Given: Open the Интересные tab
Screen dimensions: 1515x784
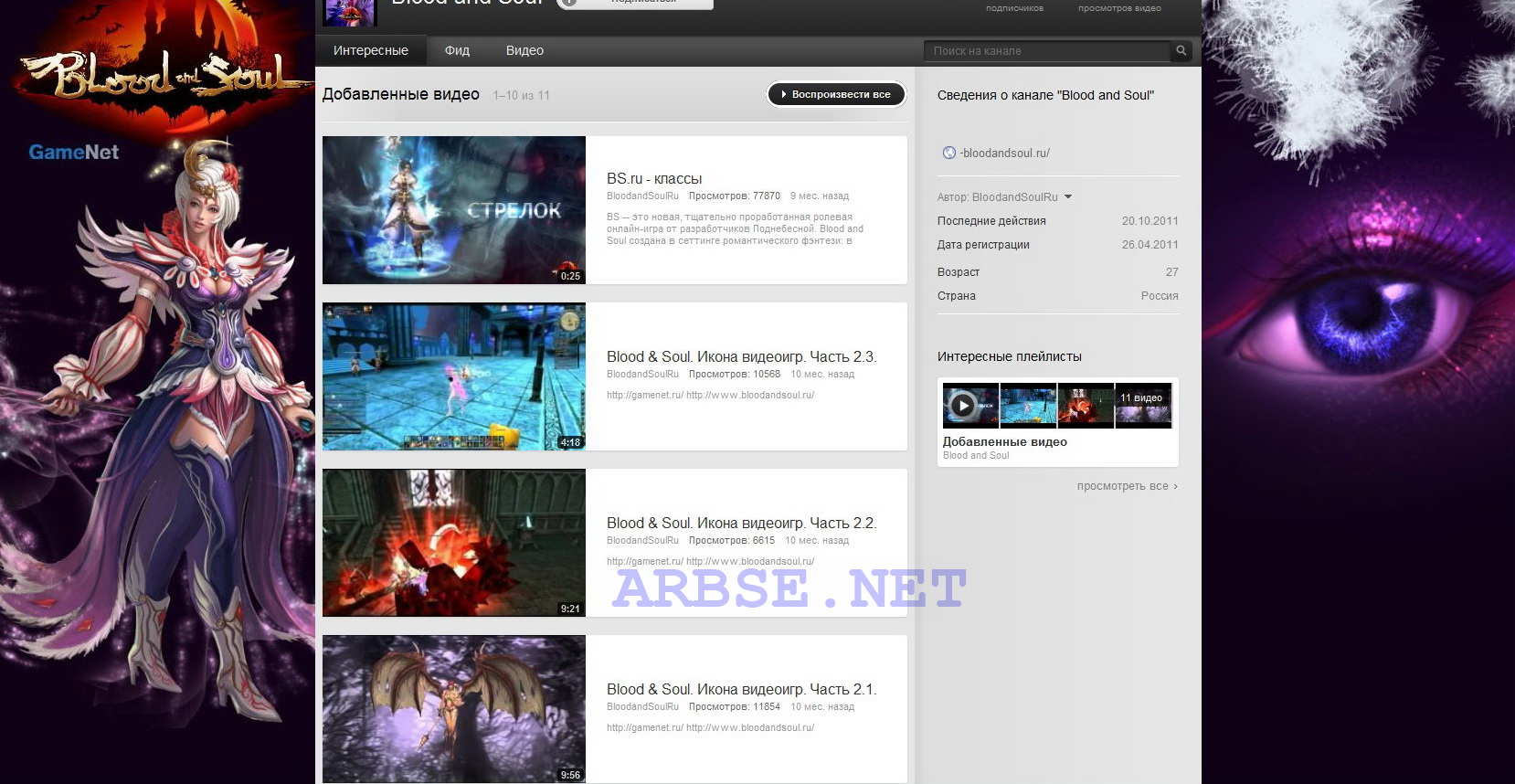Looking at the screenshot, I should tap(371, 50).
